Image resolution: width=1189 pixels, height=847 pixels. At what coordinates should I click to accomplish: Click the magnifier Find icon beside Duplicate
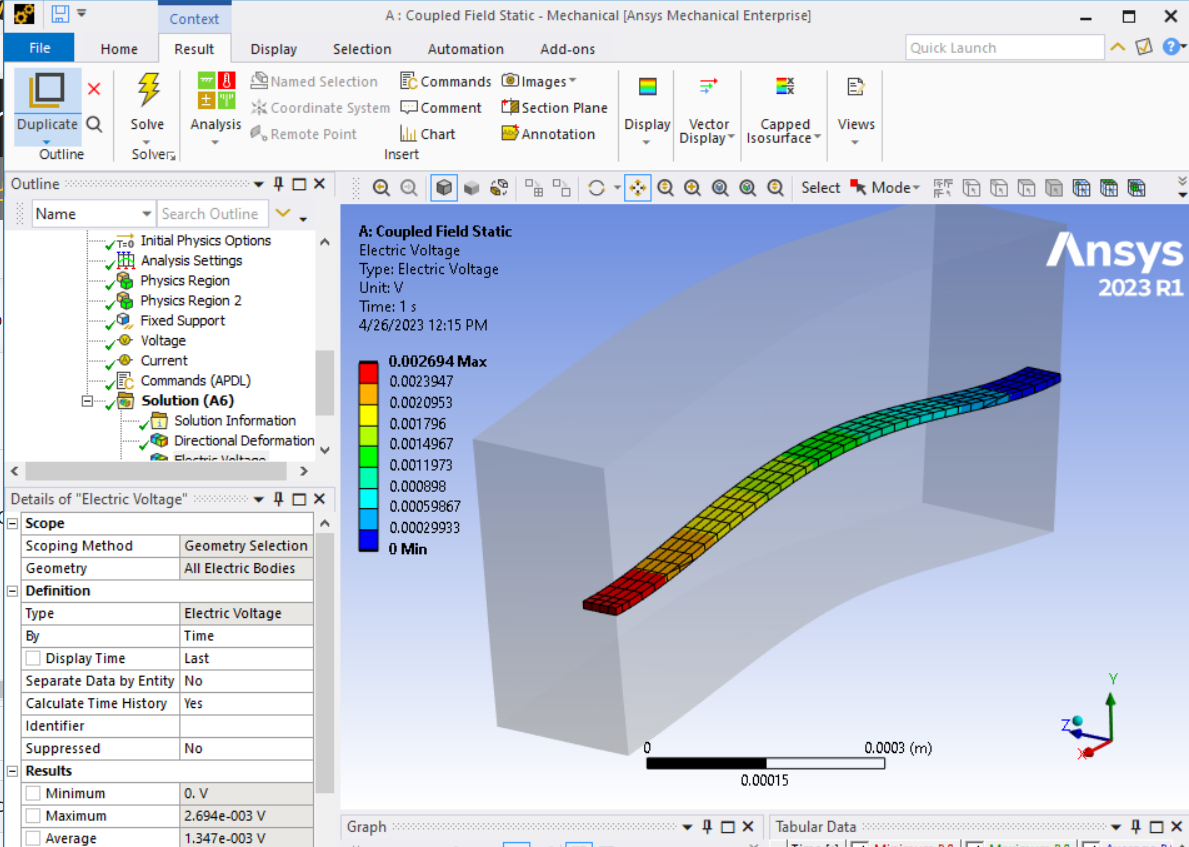(x=94, y=124)
